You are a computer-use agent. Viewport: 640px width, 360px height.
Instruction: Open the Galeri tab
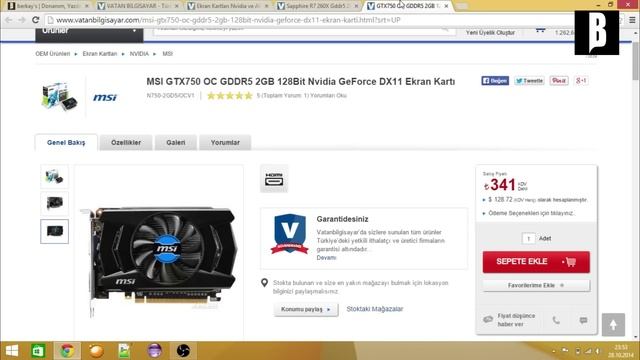pos(176,142)
